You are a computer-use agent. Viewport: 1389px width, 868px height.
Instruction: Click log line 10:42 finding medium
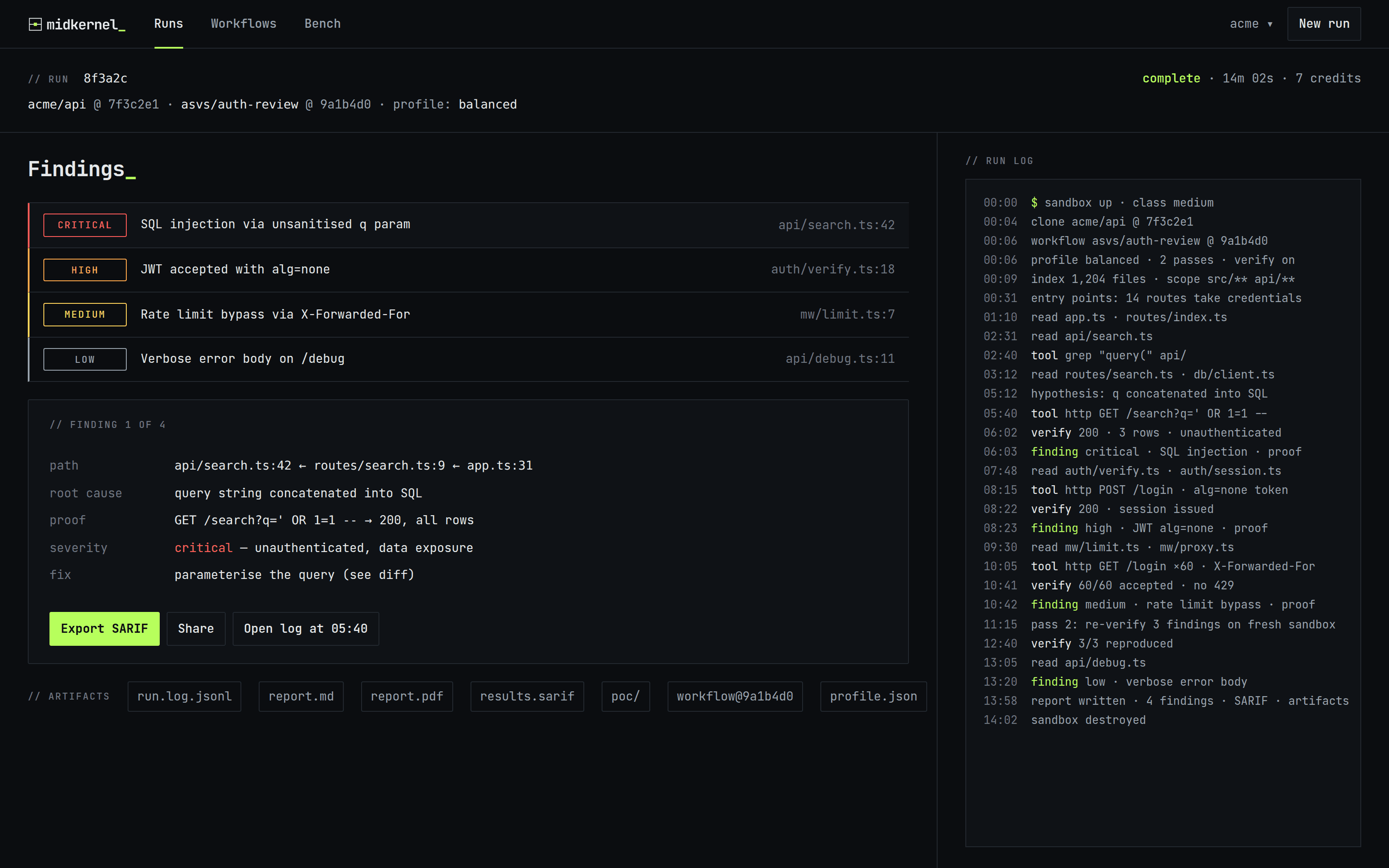1149,605
